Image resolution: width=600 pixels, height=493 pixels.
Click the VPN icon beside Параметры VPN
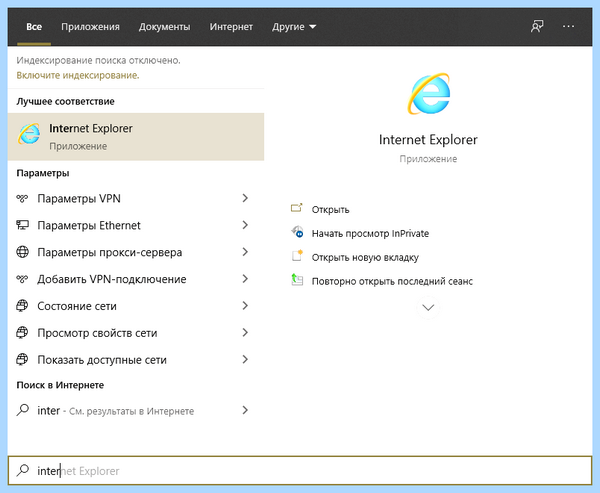(x=22, y=198)
